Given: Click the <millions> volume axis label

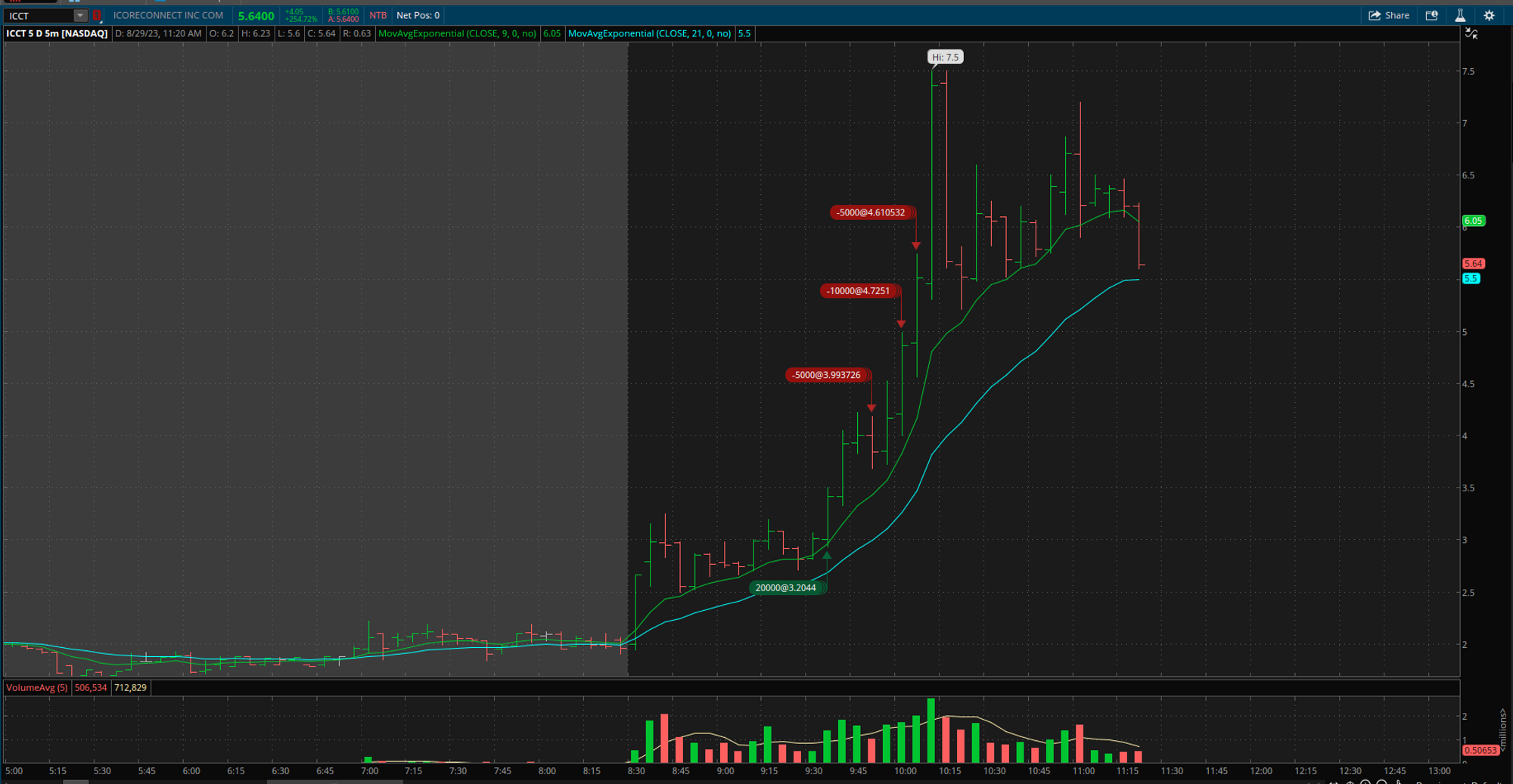Looking at the screenshot, I should [1503, 730].
